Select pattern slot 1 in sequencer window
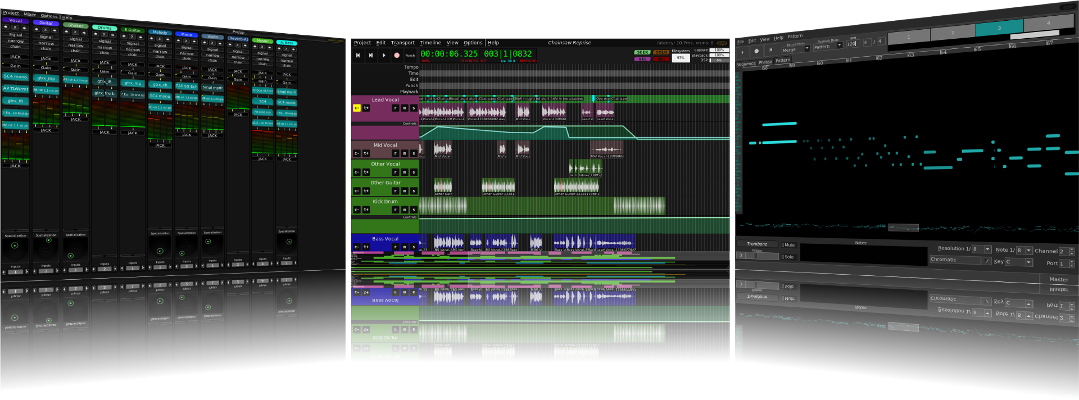 pos(910,36)
